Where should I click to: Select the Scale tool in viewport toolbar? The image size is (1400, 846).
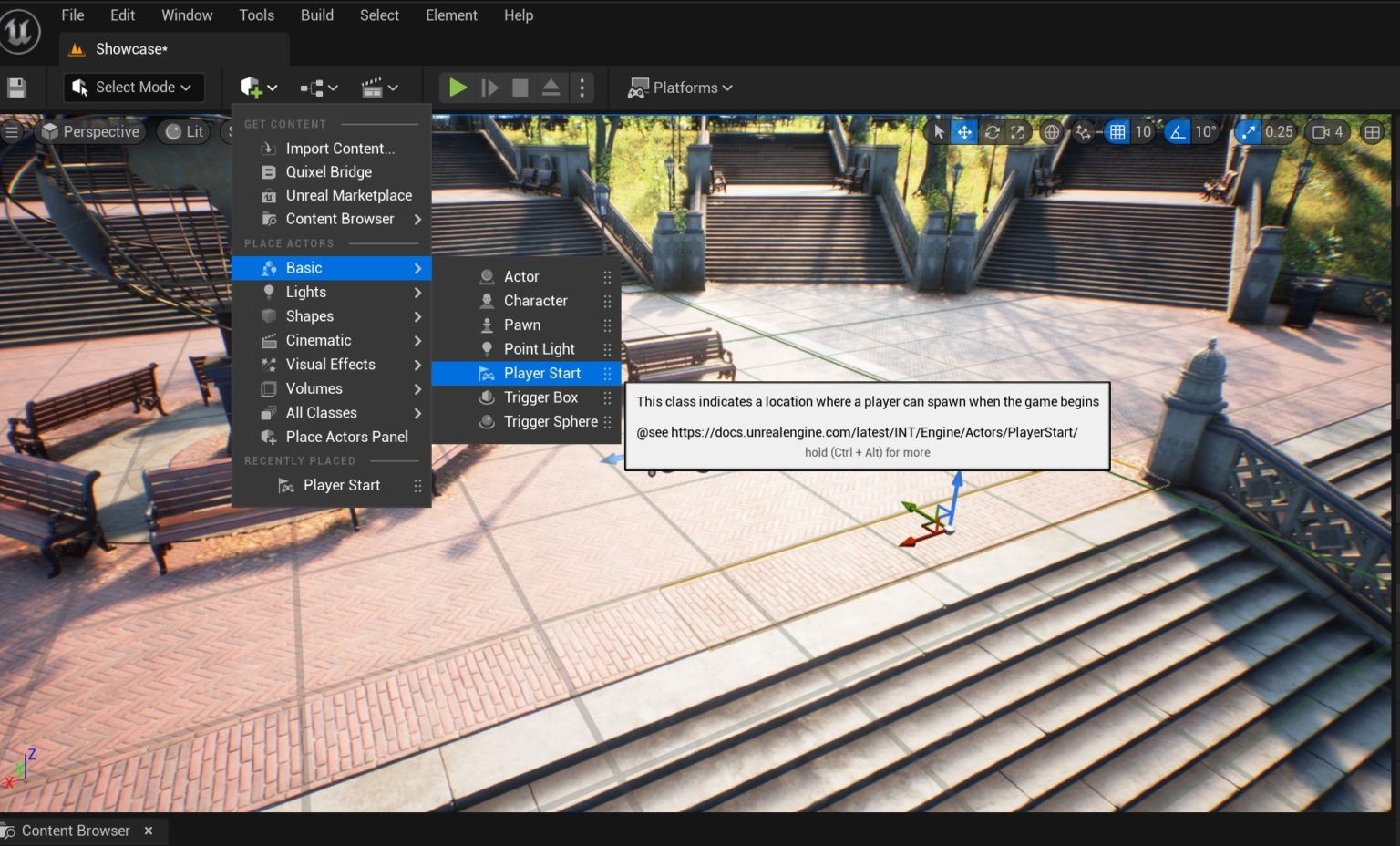pyautogui.click(x=1017, y=131)
